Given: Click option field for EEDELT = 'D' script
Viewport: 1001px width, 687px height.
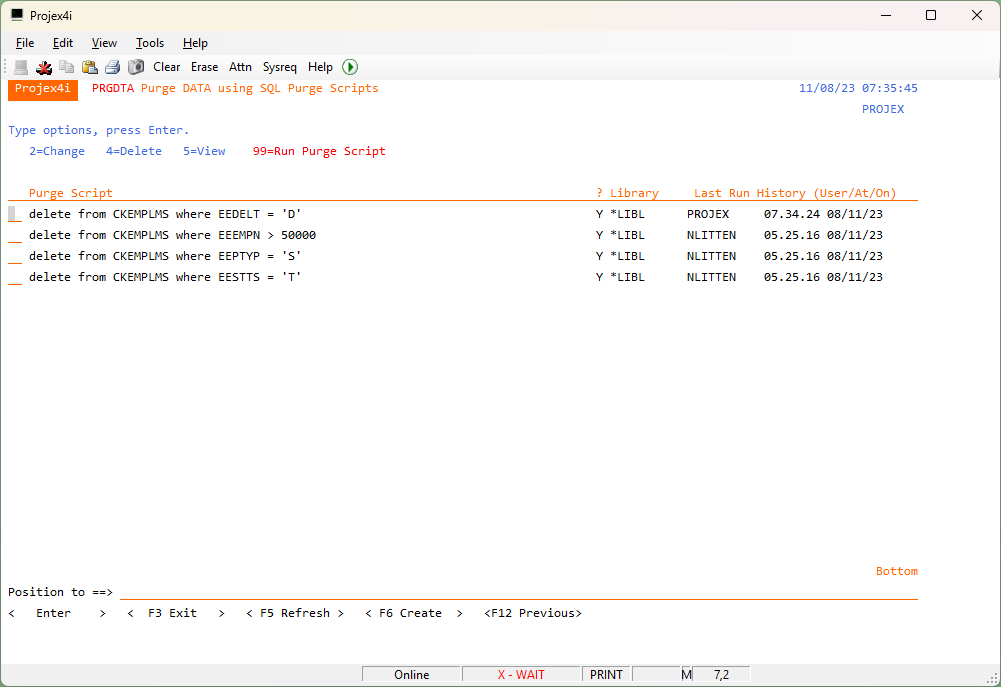Looking at the screenshot, I should point(15,214).
